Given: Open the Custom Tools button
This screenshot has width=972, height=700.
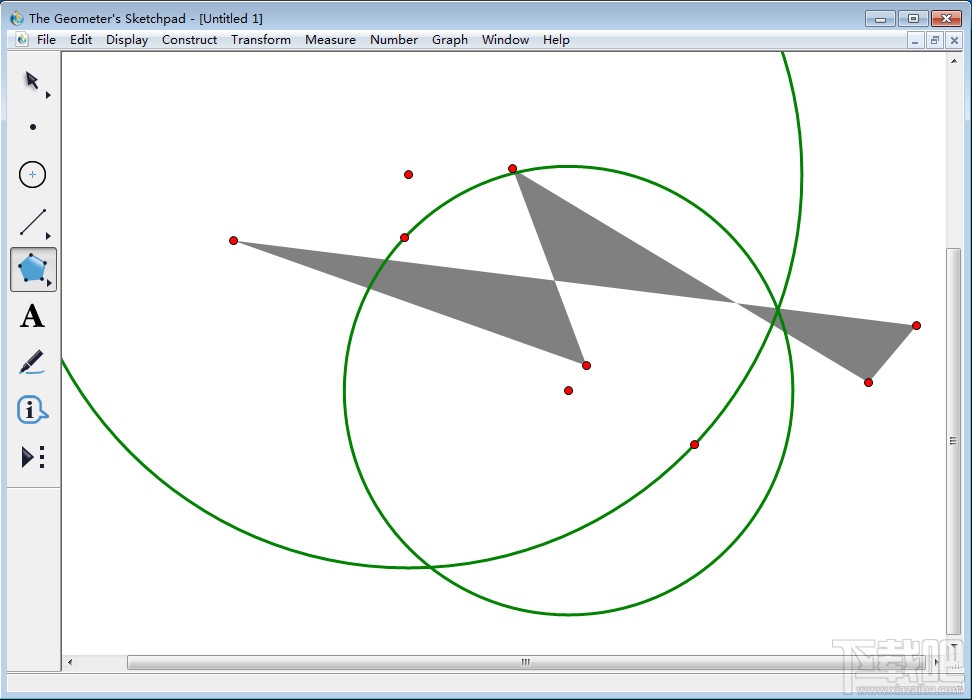Looking at the screenshot, I should (x=33, y=457).
